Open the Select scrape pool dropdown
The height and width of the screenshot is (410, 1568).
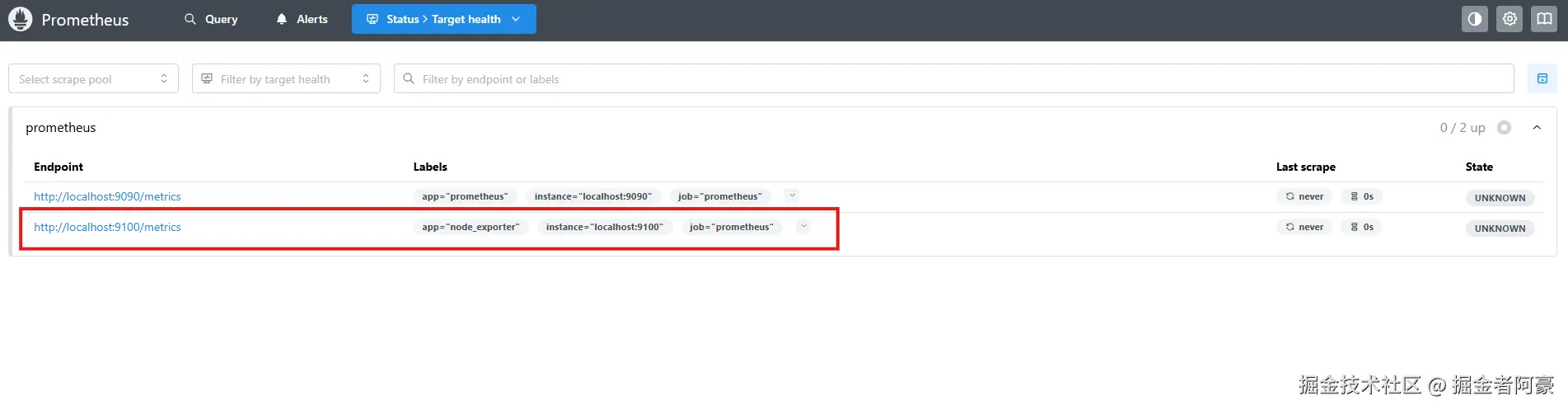(x=93, y=78)
